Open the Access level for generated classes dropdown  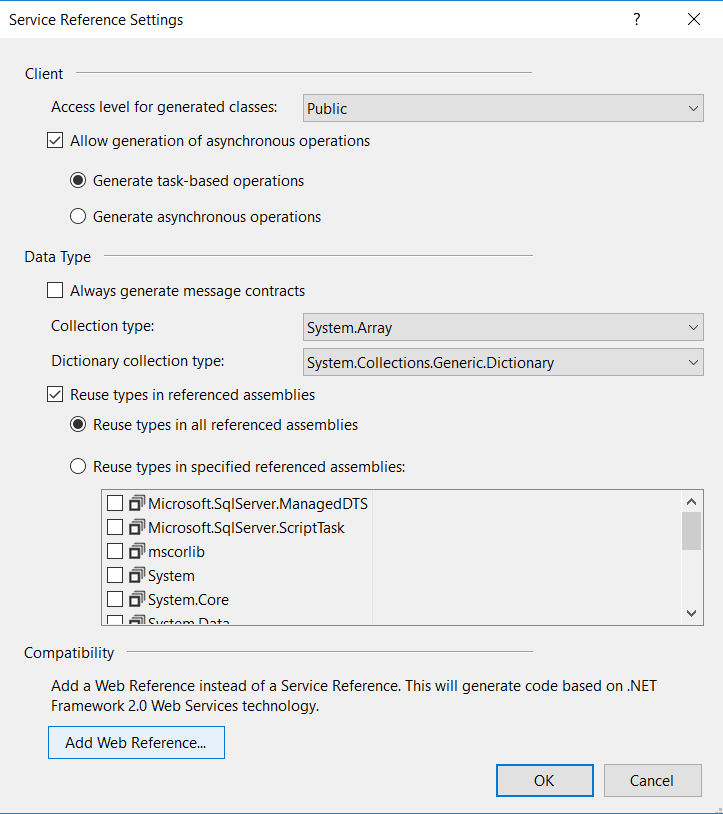[691, 108]
